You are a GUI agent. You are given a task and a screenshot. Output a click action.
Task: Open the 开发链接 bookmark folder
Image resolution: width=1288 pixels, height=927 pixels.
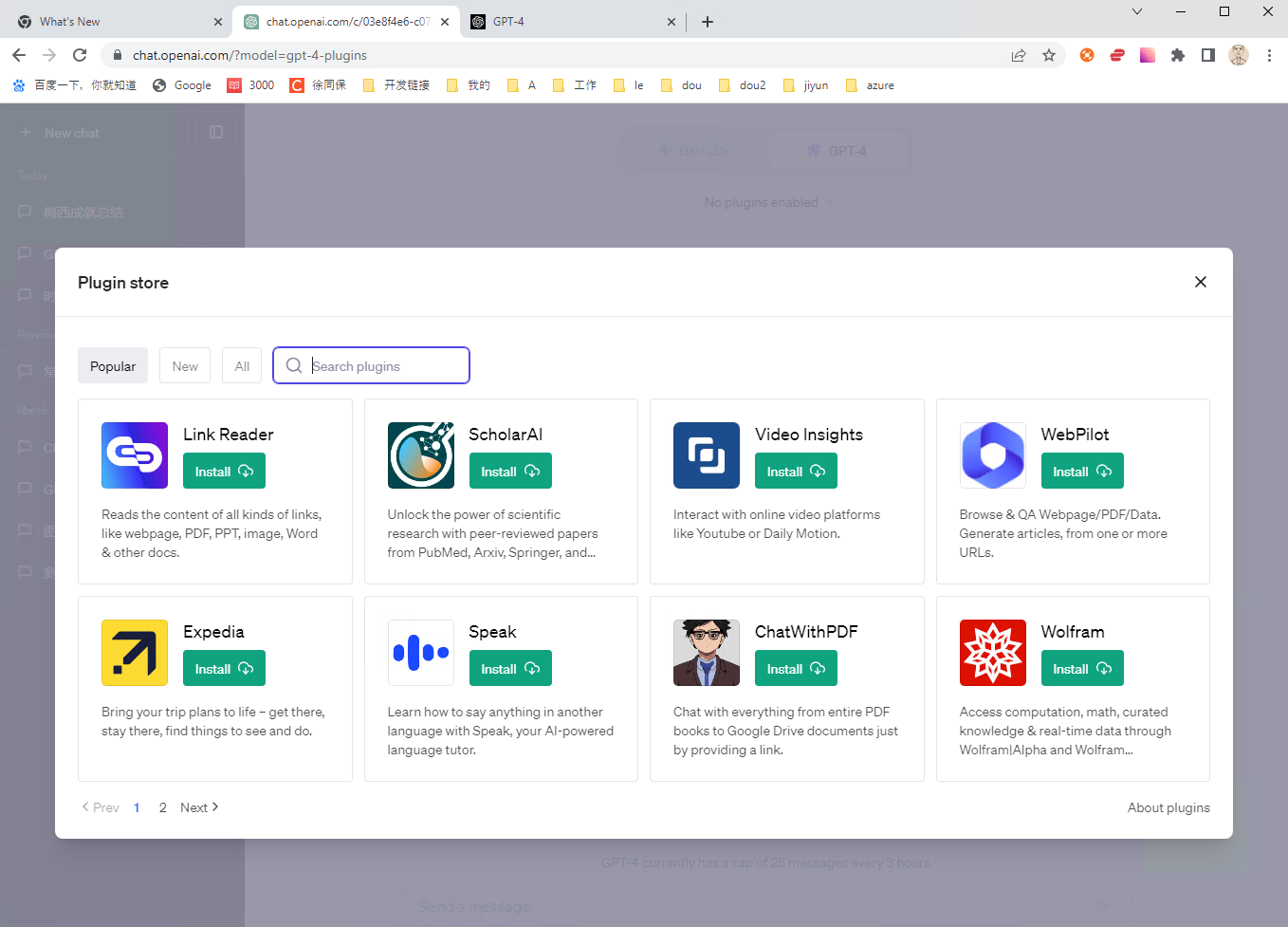pos(396,85)
